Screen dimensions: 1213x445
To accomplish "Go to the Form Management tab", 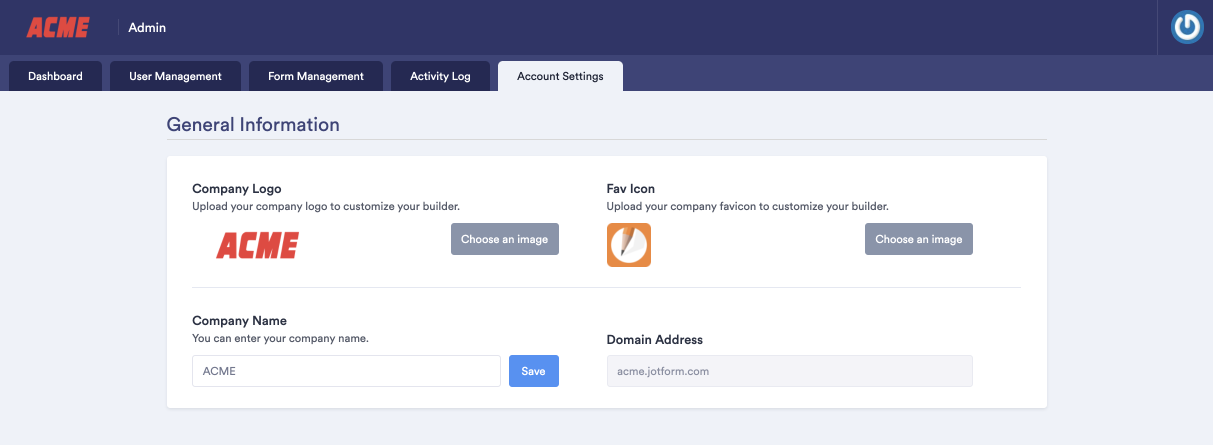I will coord(316,76).
